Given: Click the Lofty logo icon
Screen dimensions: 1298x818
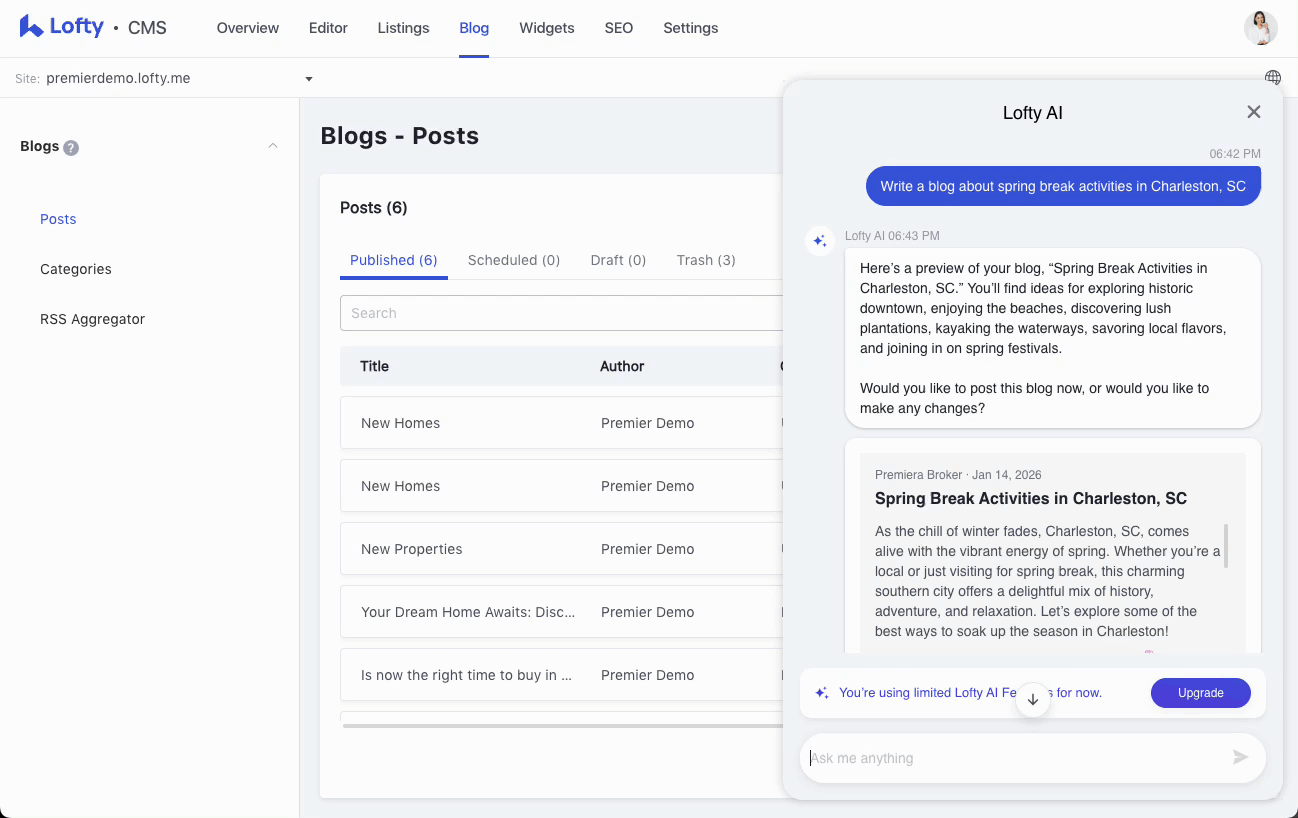Looking at the screenshot, I should click(31, 27).
